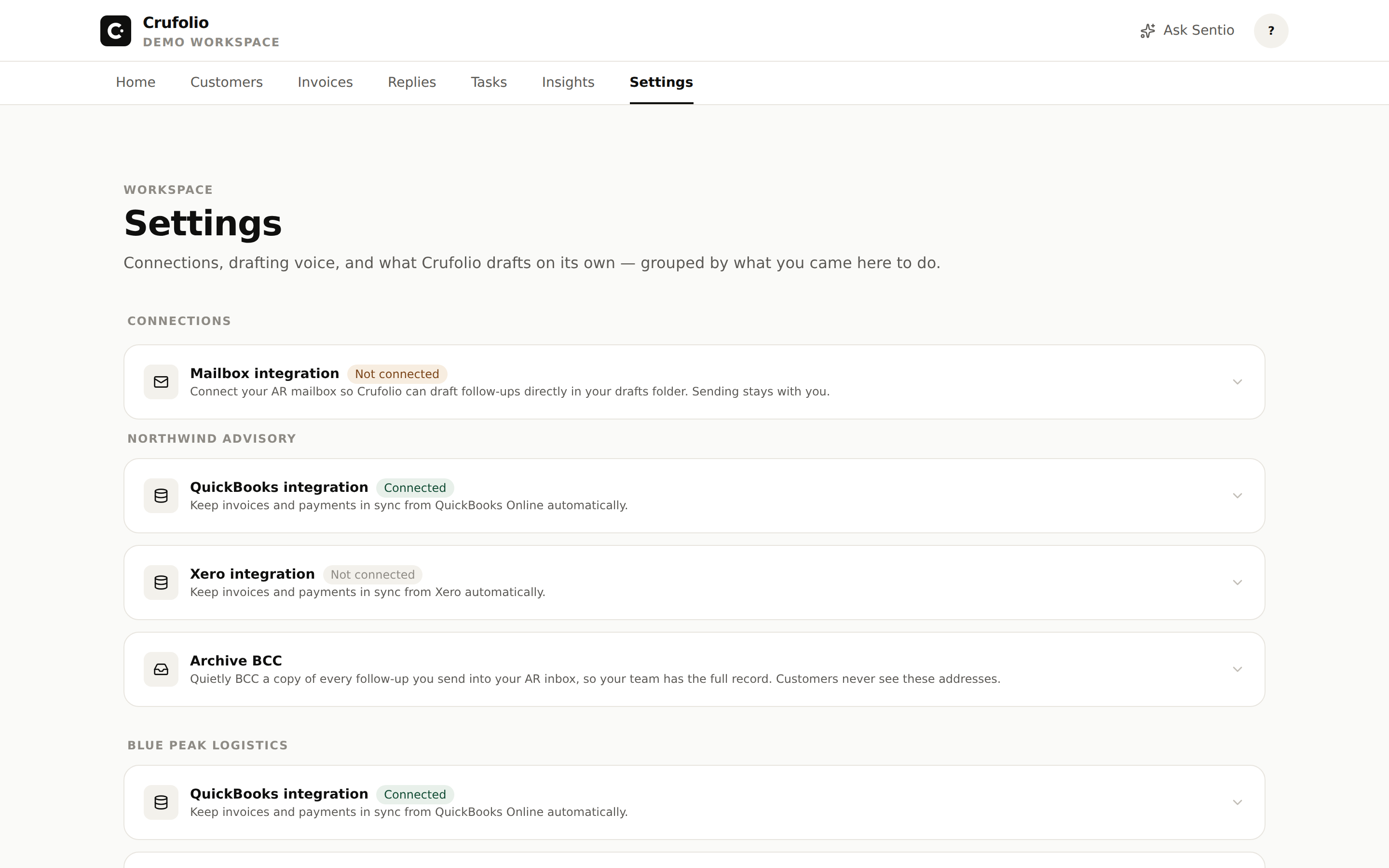Open the Customers tab
Image resolution: width=1389 pixels, height=868 pixels.
click(x=226, y=82)
